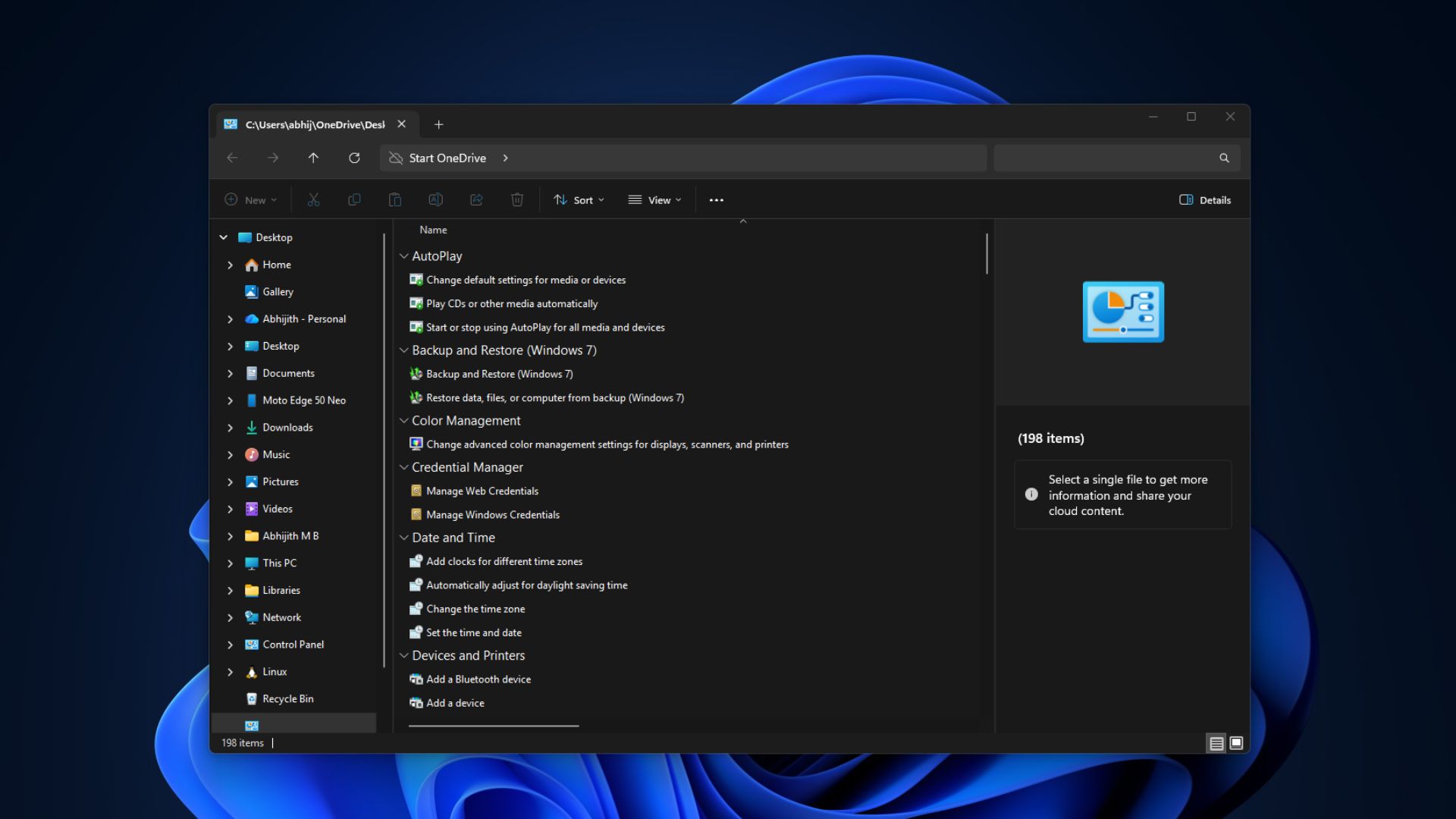Image resolution: width=1456 pixels, height=819 pixels.
Task: Go up one folder level arrow
Action: [313, 158]
